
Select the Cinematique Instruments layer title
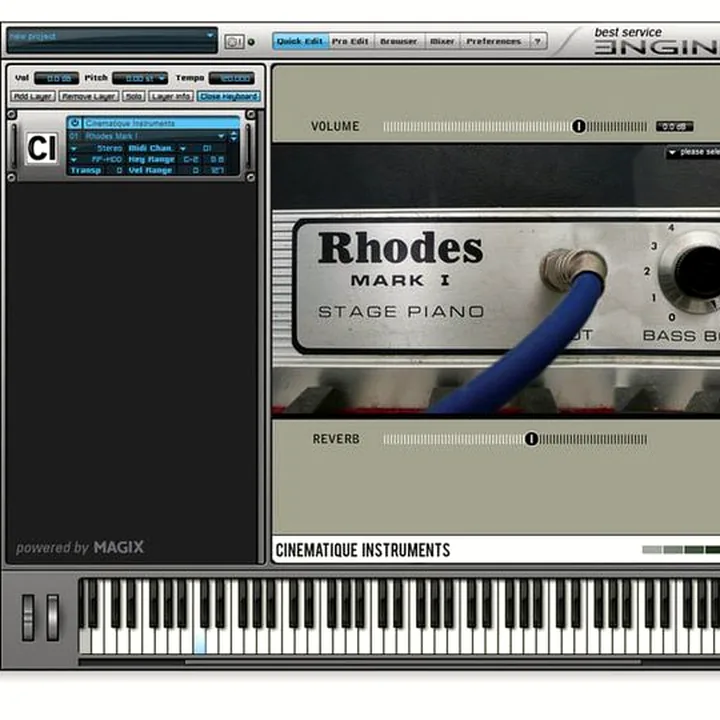[161, 123]
